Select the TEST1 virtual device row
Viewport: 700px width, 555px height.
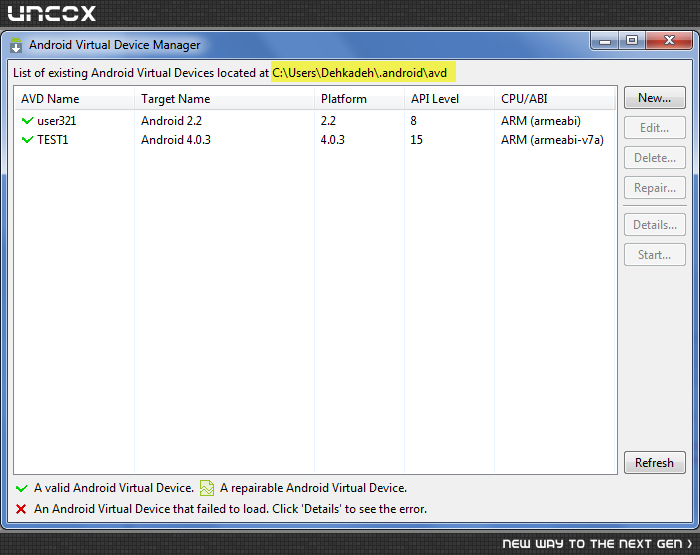click(315, 140)
